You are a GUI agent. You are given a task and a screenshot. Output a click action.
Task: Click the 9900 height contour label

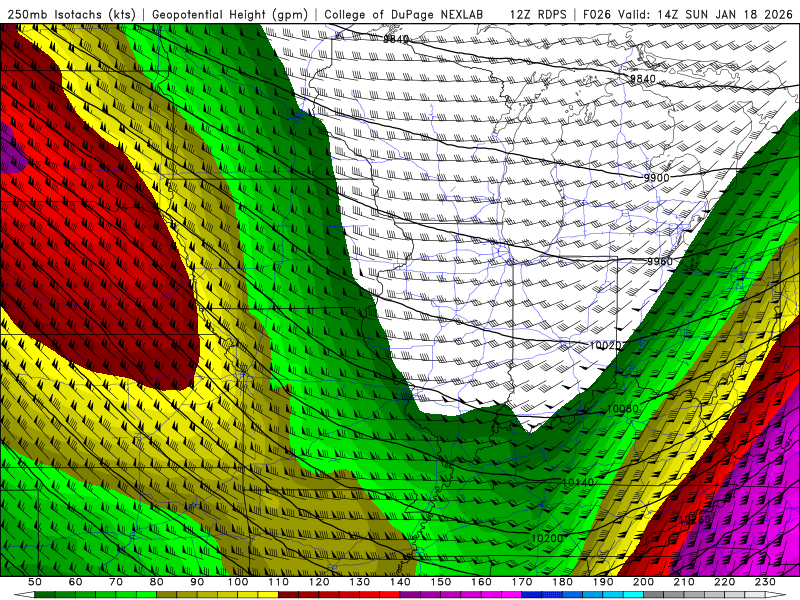pos(656,178)
